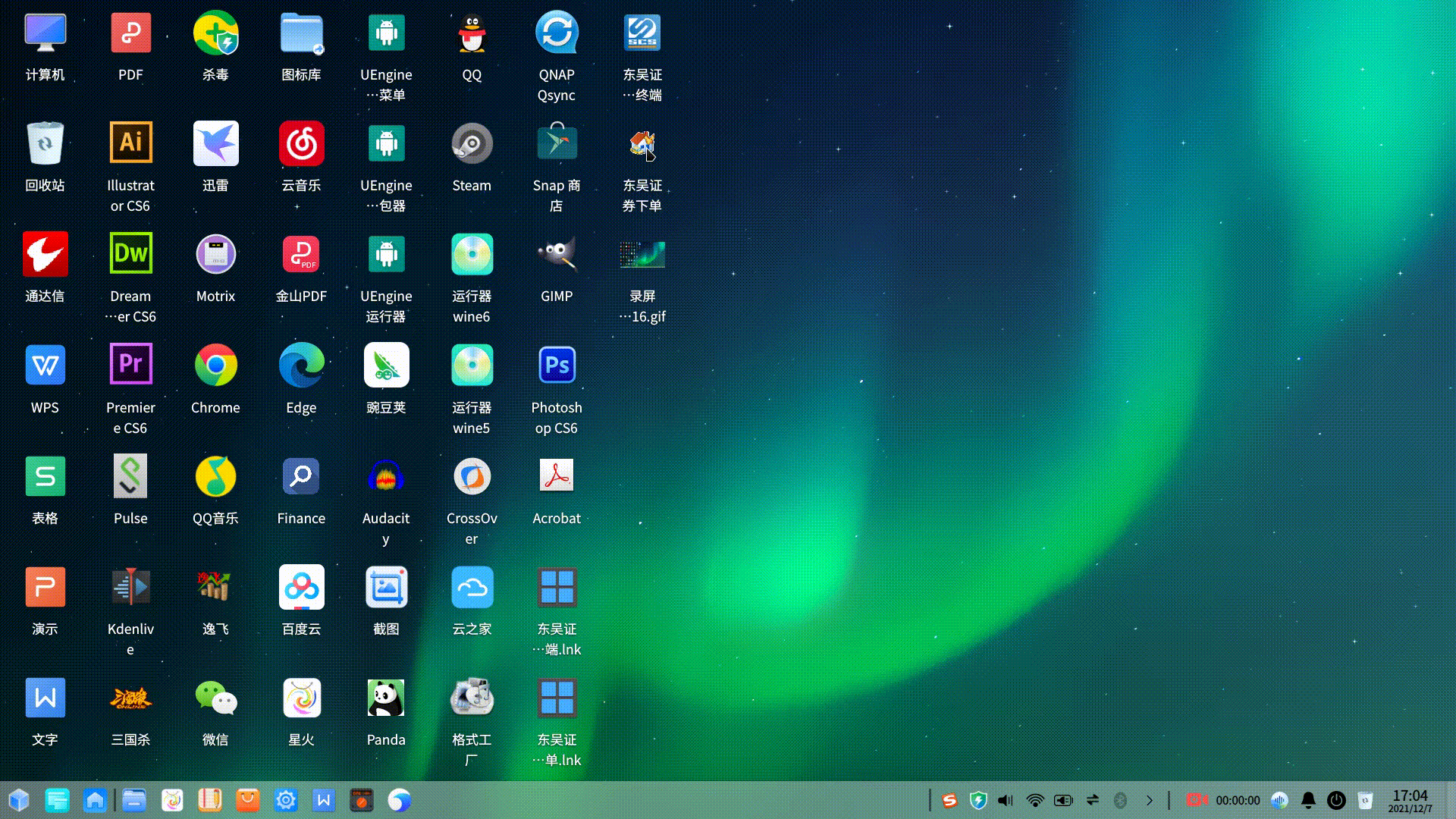Open the notification center via the bell

pyautogui.click(x=1307, y=800)
